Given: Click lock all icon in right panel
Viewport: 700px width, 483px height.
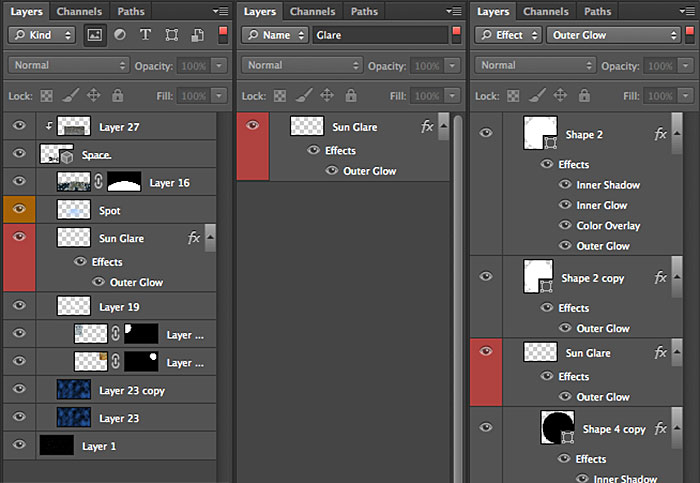Looking at the screenshot, I should 584,96.
